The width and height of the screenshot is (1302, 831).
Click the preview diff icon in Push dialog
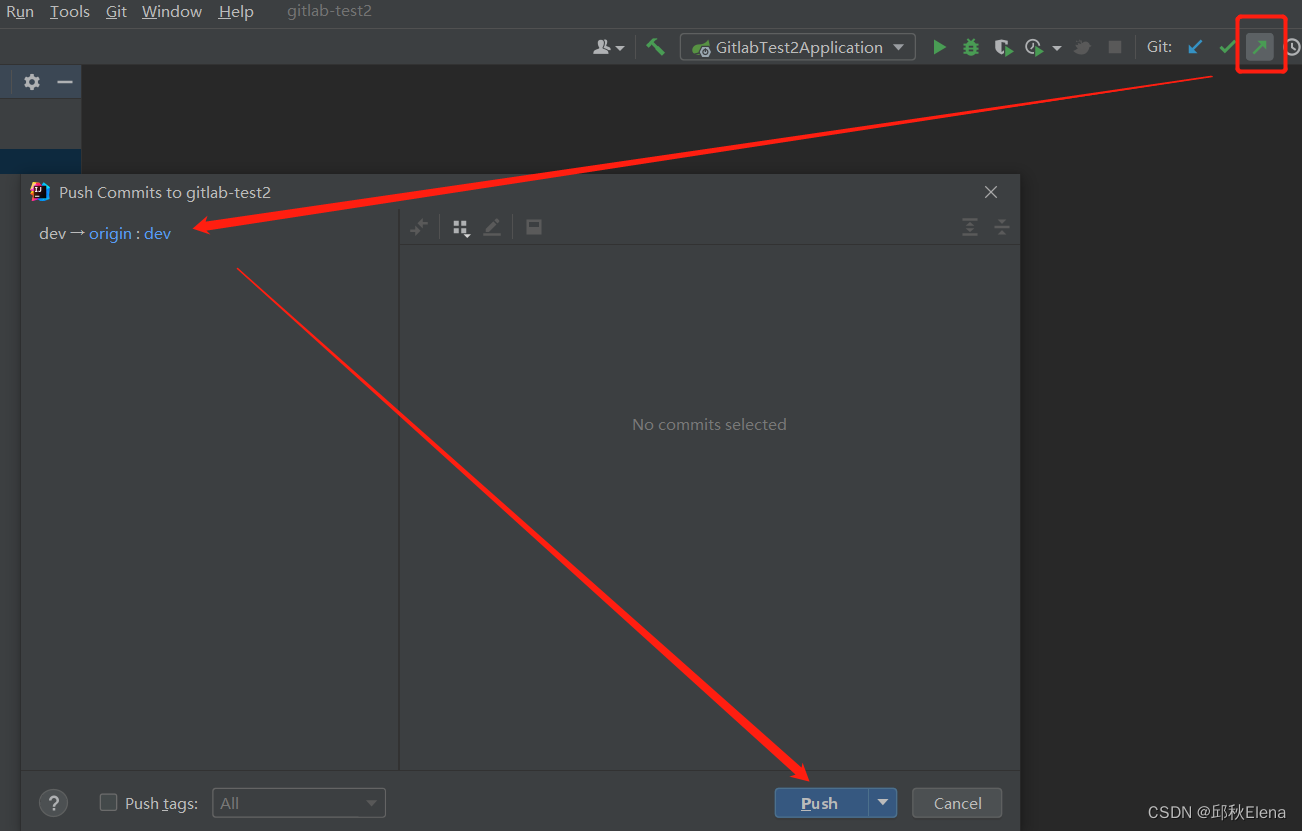[534, 227]
